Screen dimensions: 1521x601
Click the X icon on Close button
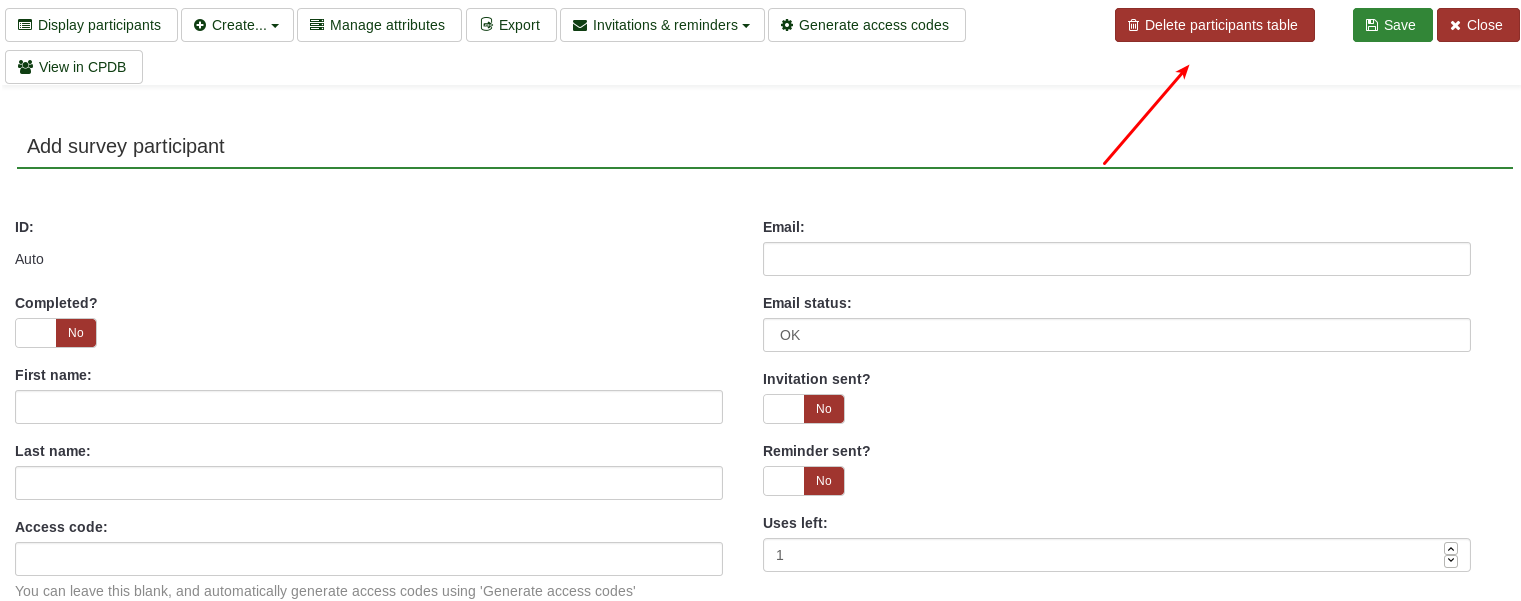pos(1455,25)
